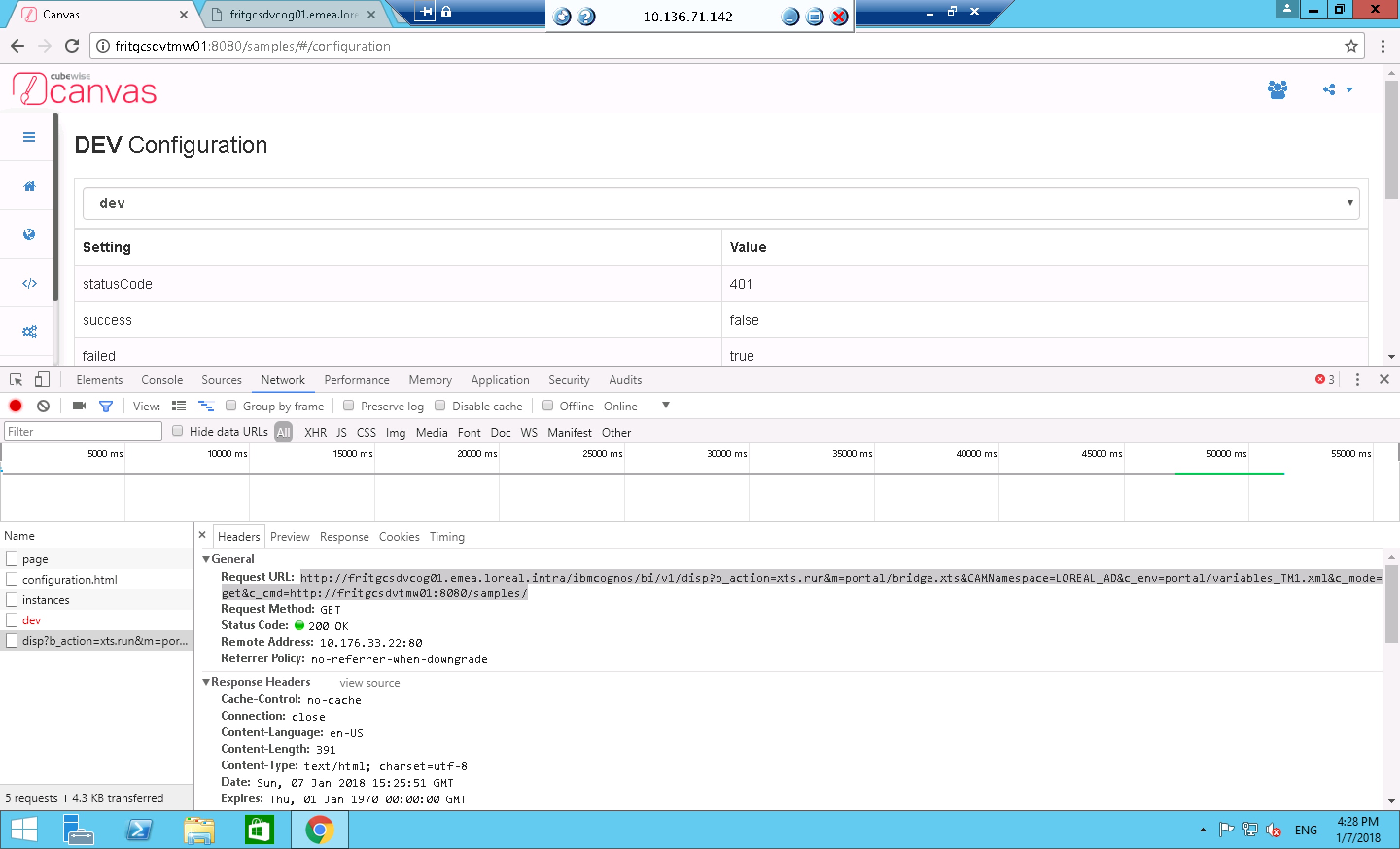Tick the Offline checkbox
Screen dimensions: 1400x849
tap(548, 405)
